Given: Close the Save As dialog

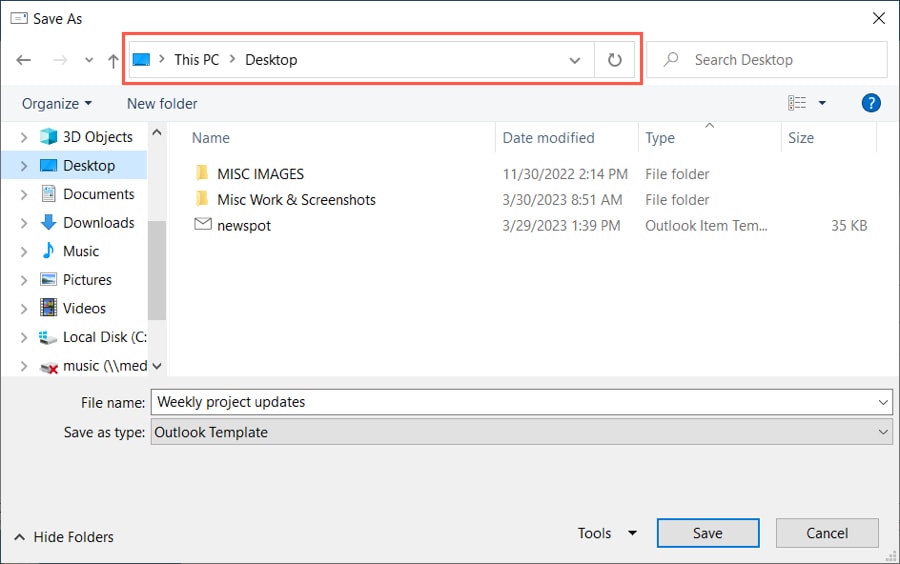Looking at the screenshot, I should 878,18.
